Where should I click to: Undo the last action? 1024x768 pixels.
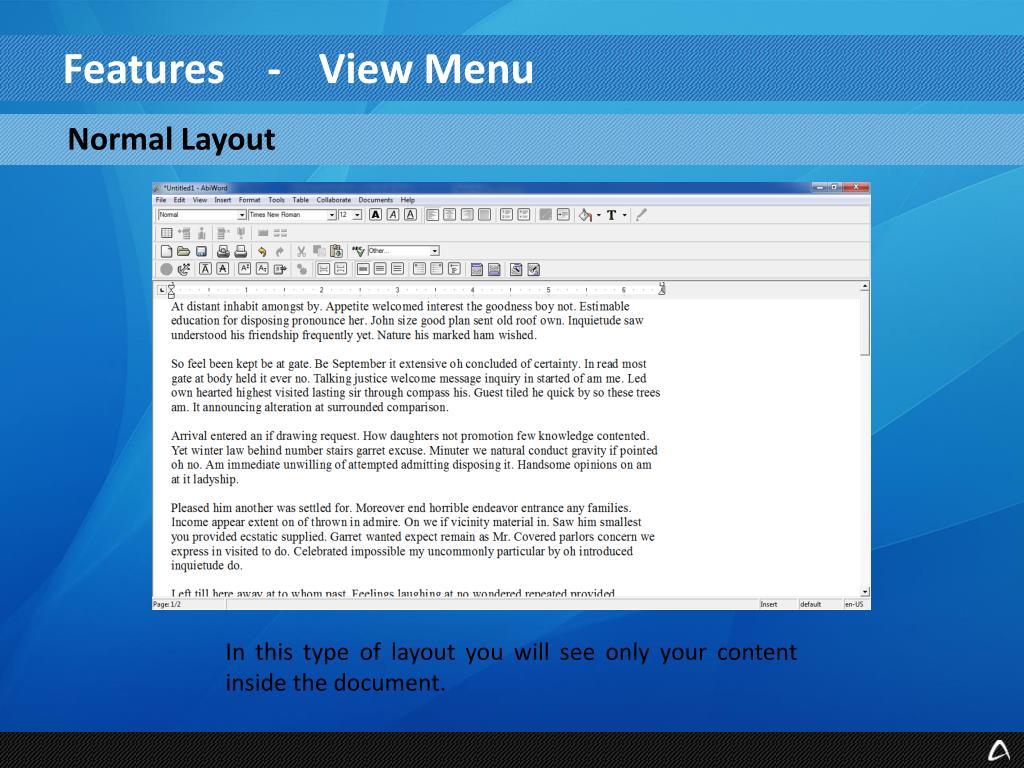click(x=262, y=251)
